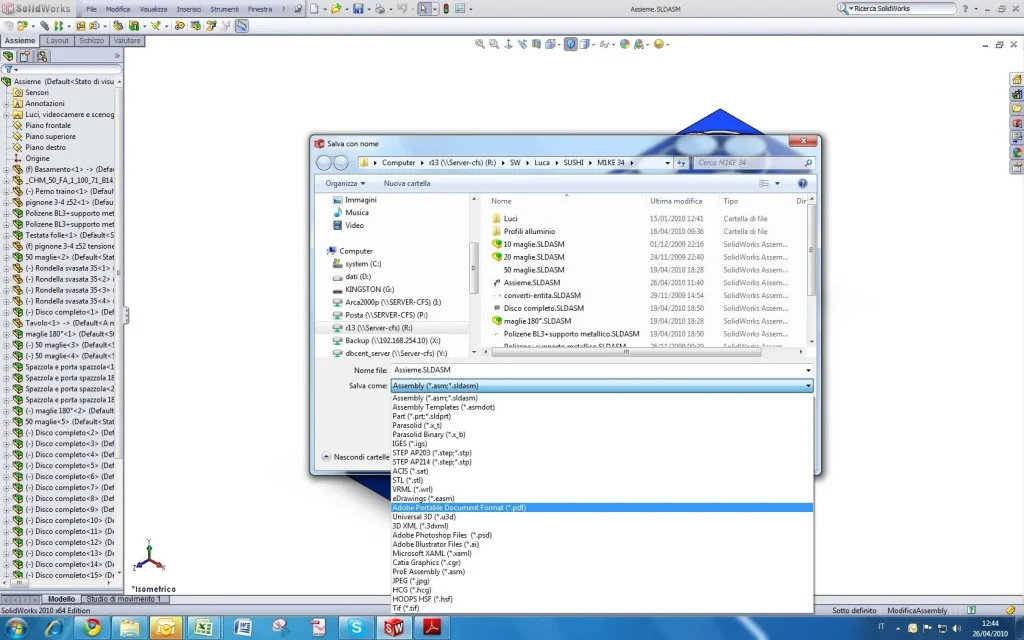1024x640 pixels.
Task: Click the Print icon in the top toolbar
Action: tap(379, 9)
